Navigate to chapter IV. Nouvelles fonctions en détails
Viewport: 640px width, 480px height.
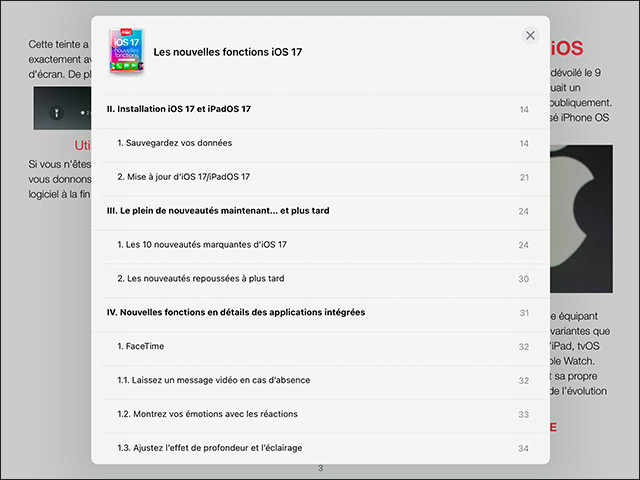pos(235,312)
